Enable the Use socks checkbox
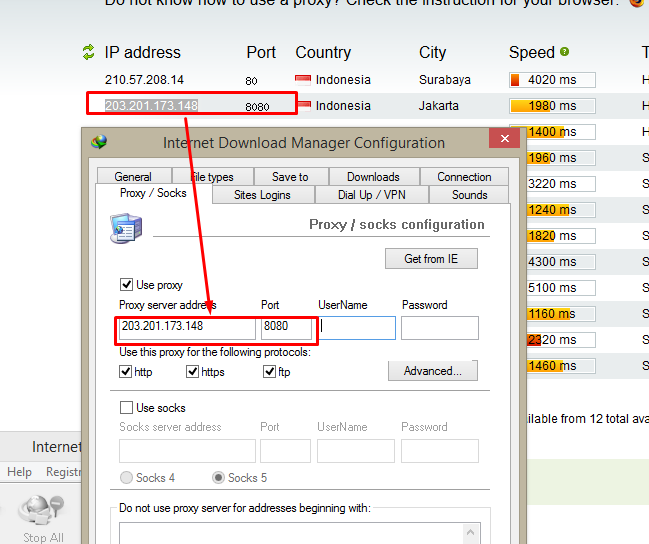The height and width of the screenshot is (544, 649). [x=126, y=407]
